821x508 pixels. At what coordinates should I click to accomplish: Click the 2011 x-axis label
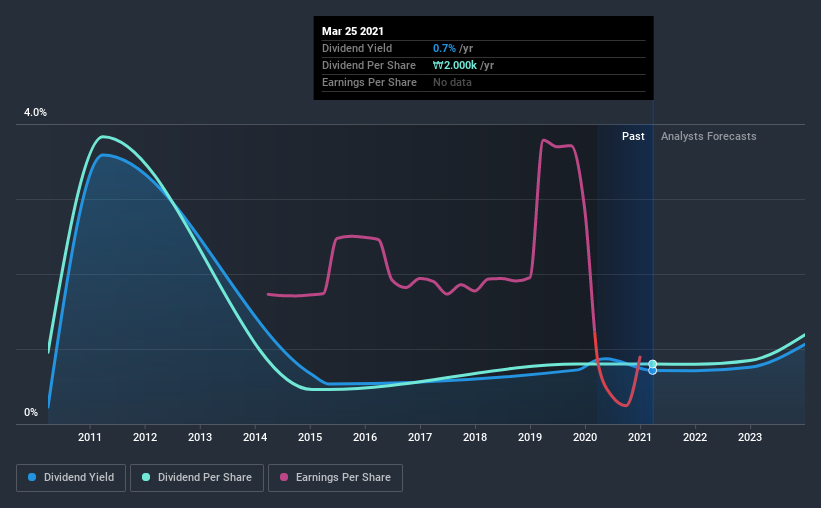pos(90,437)
